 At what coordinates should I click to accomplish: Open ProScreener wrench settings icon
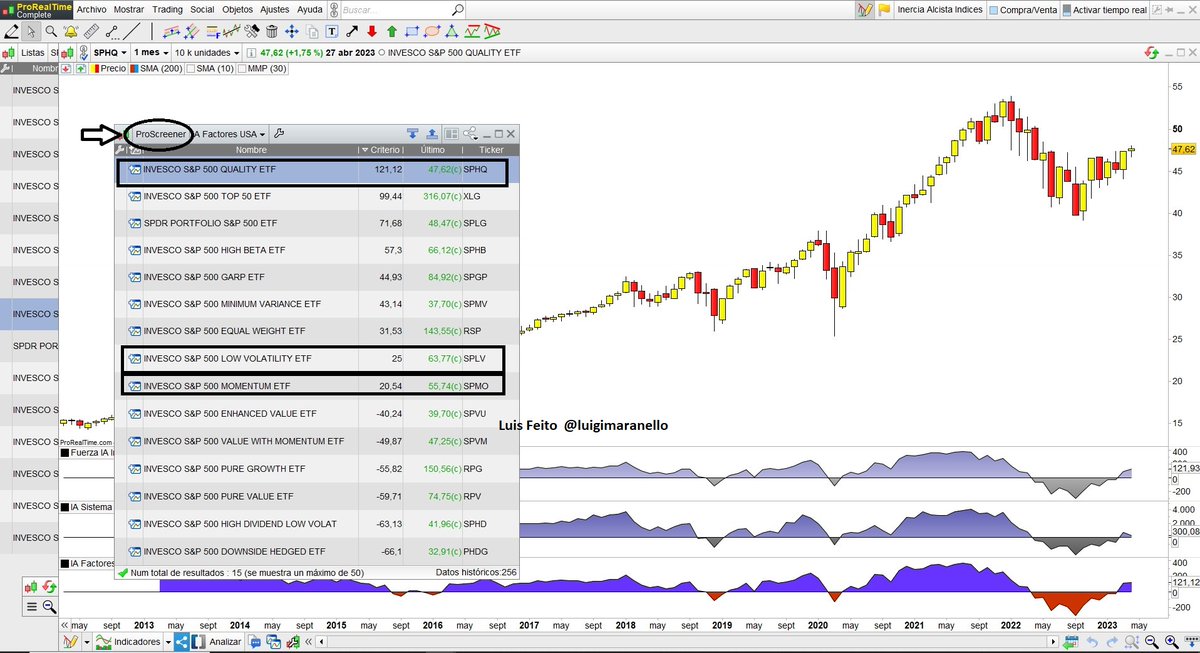click(279, 133)
